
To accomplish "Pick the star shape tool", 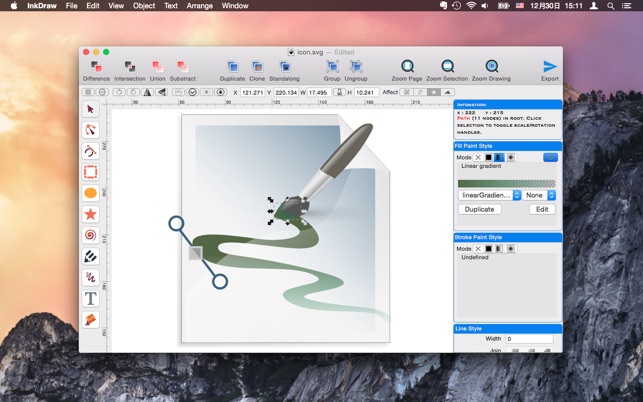I will 90,214.
